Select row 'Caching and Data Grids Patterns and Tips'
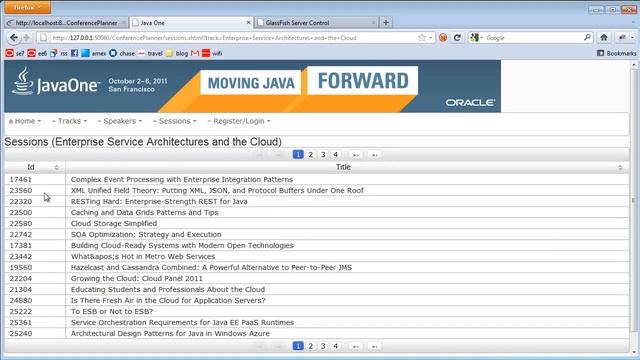 point(317,213)
